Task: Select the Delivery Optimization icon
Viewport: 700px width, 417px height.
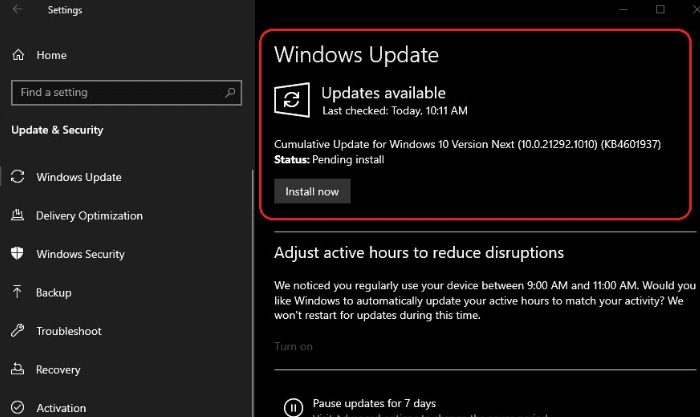Action: coord(17,215)
